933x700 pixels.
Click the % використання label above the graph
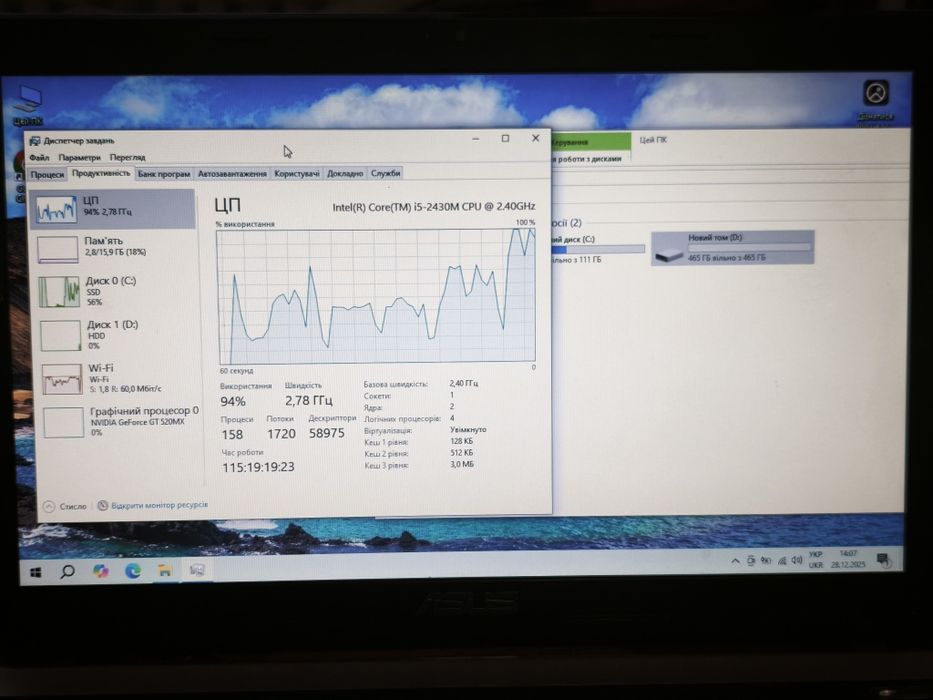pyautogui.click(x=245, y=224)
